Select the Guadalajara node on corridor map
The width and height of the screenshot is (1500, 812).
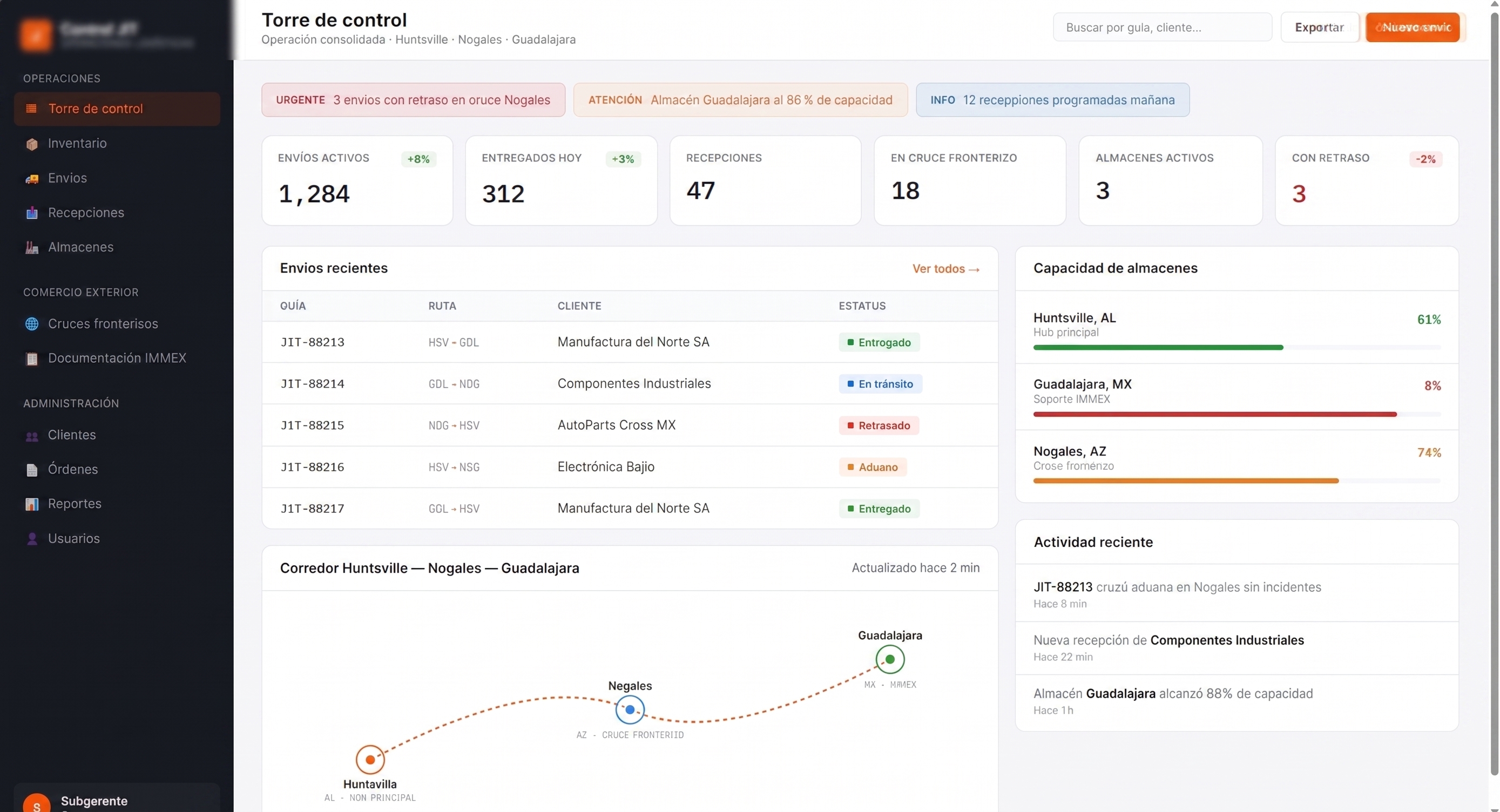[x=890, y=659]
